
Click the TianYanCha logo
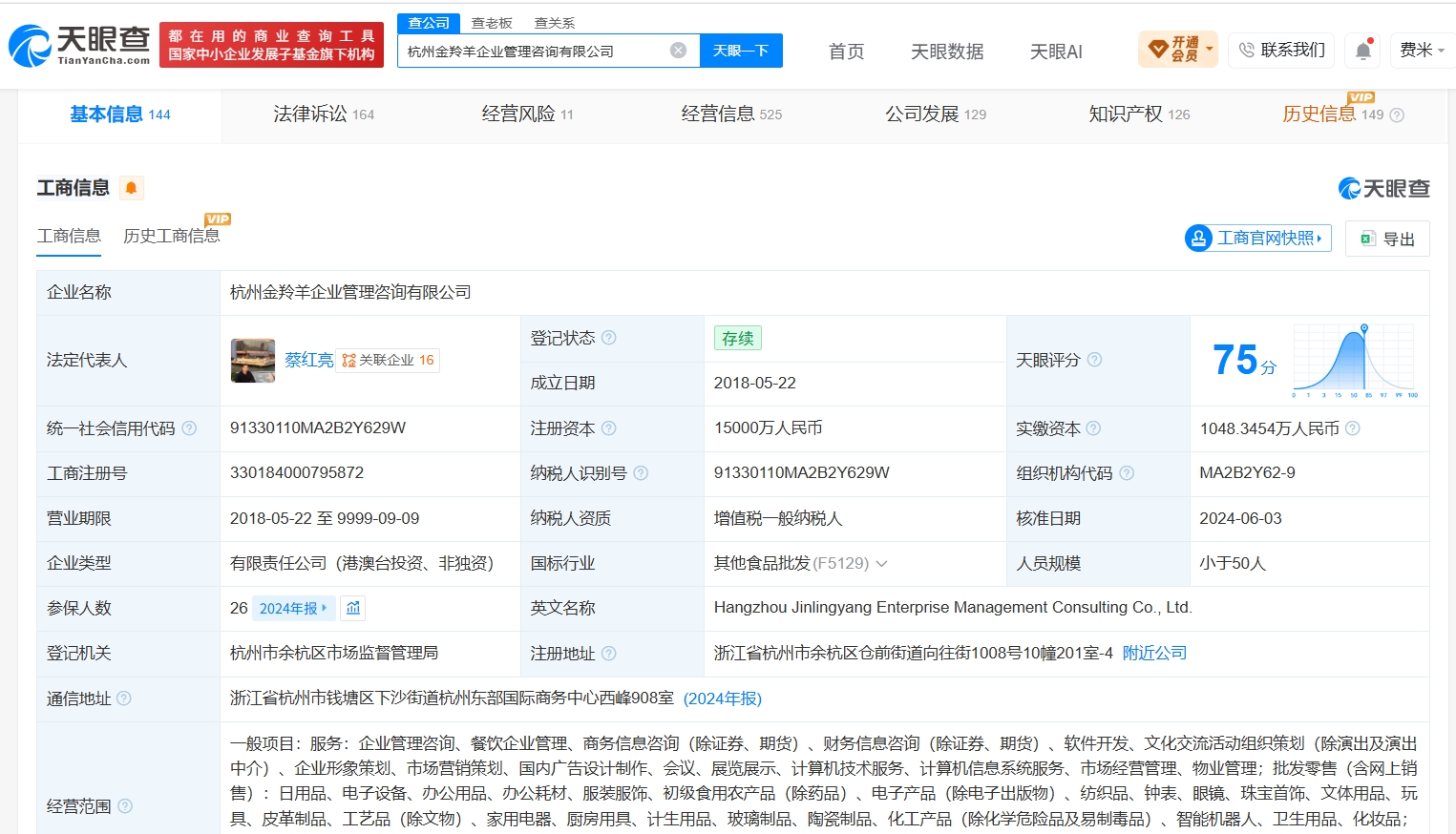[x=79, y=46]
